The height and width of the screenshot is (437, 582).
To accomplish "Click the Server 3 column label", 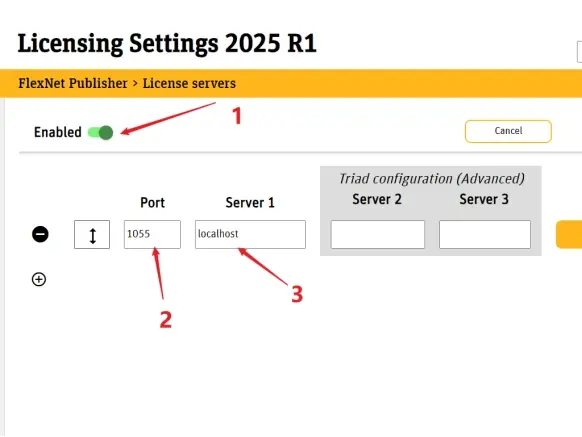I will (484, 199).
